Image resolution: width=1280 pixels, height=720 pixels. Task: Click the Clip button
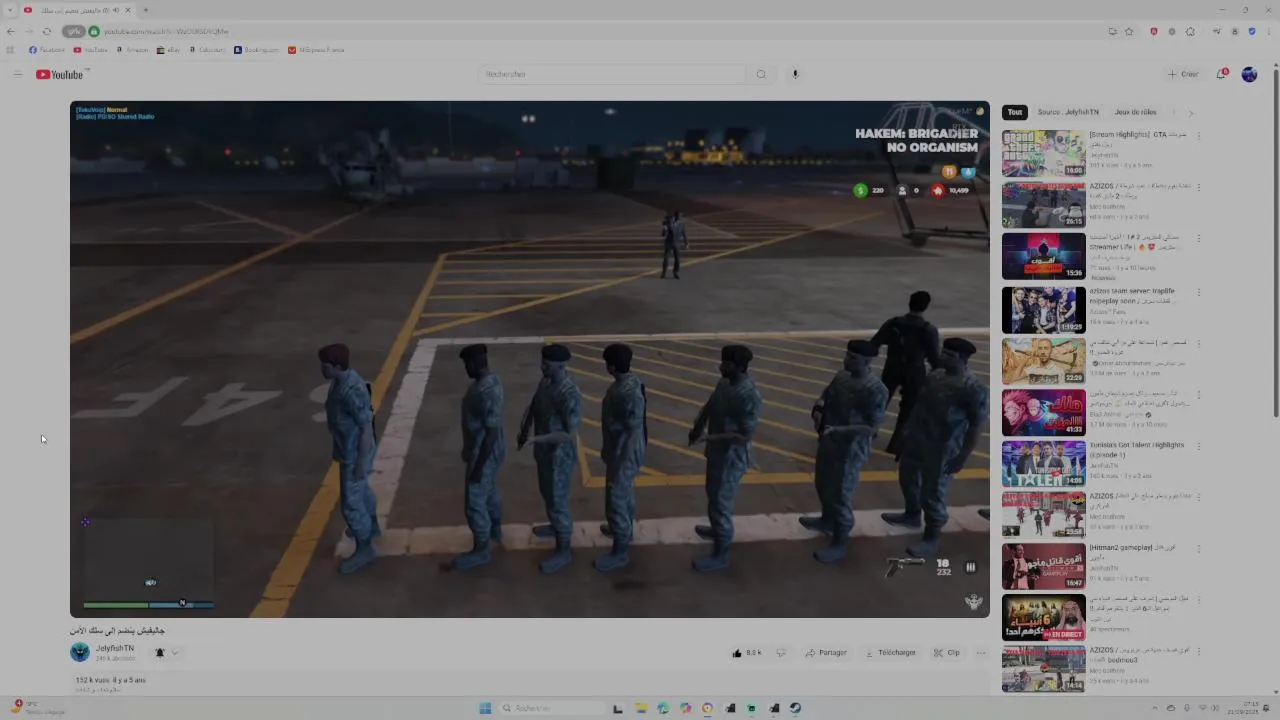947,653
